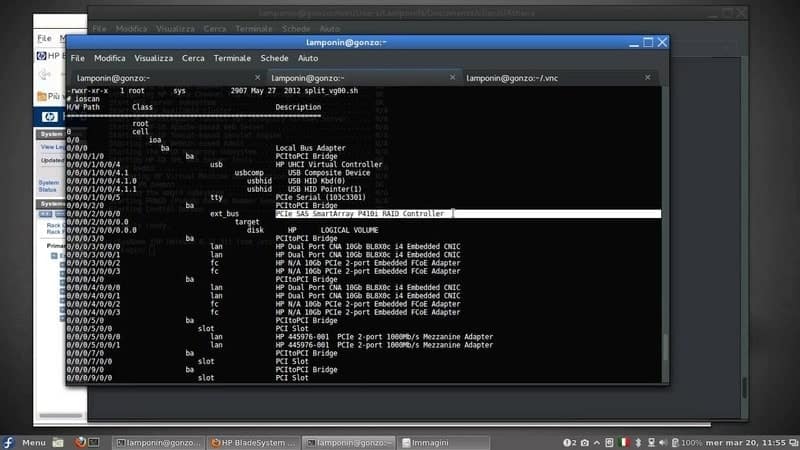Click the 'Local Bus Adapter' text

[x=310, y=148]
